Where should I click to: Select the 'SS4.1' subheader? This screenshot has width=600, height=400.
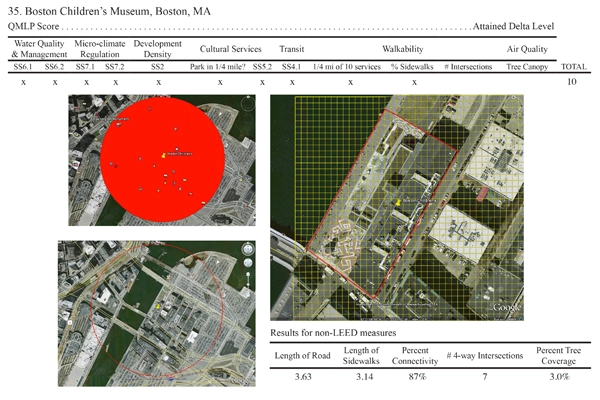coord(291,67)
